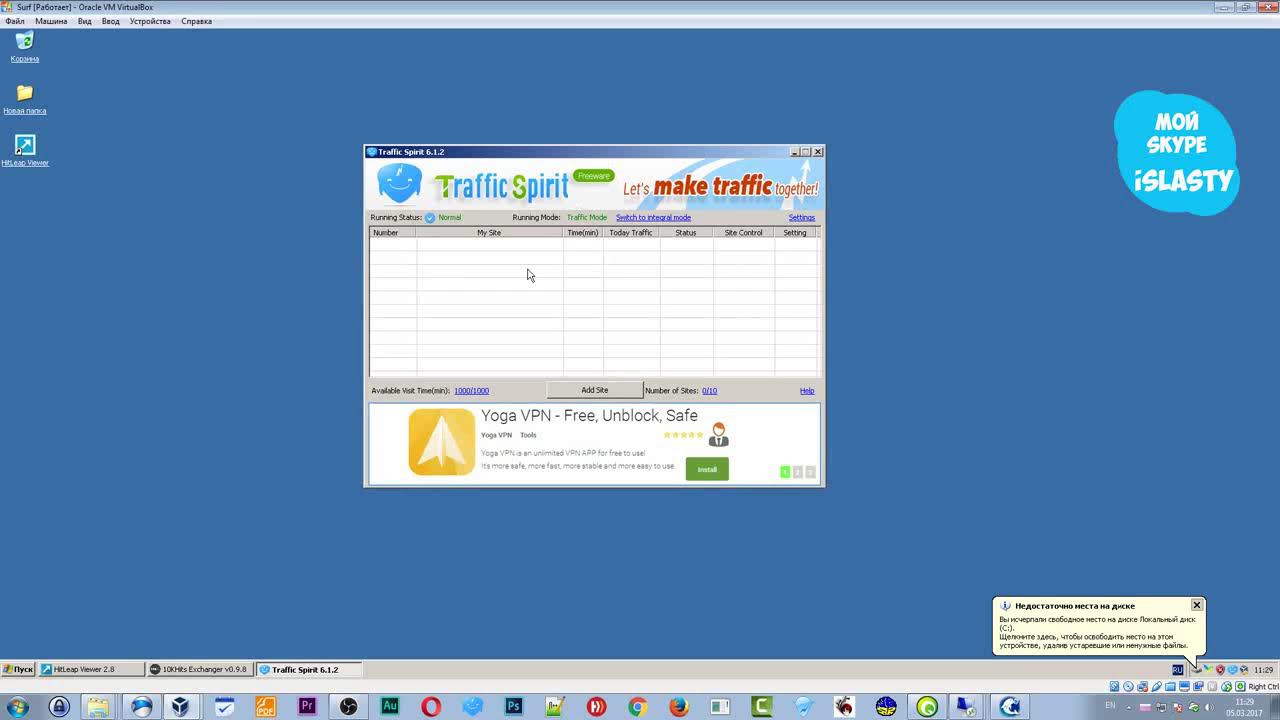Click the Setting column header
Viewport: 1280px width, 720px height.
[x=795, y=232]
